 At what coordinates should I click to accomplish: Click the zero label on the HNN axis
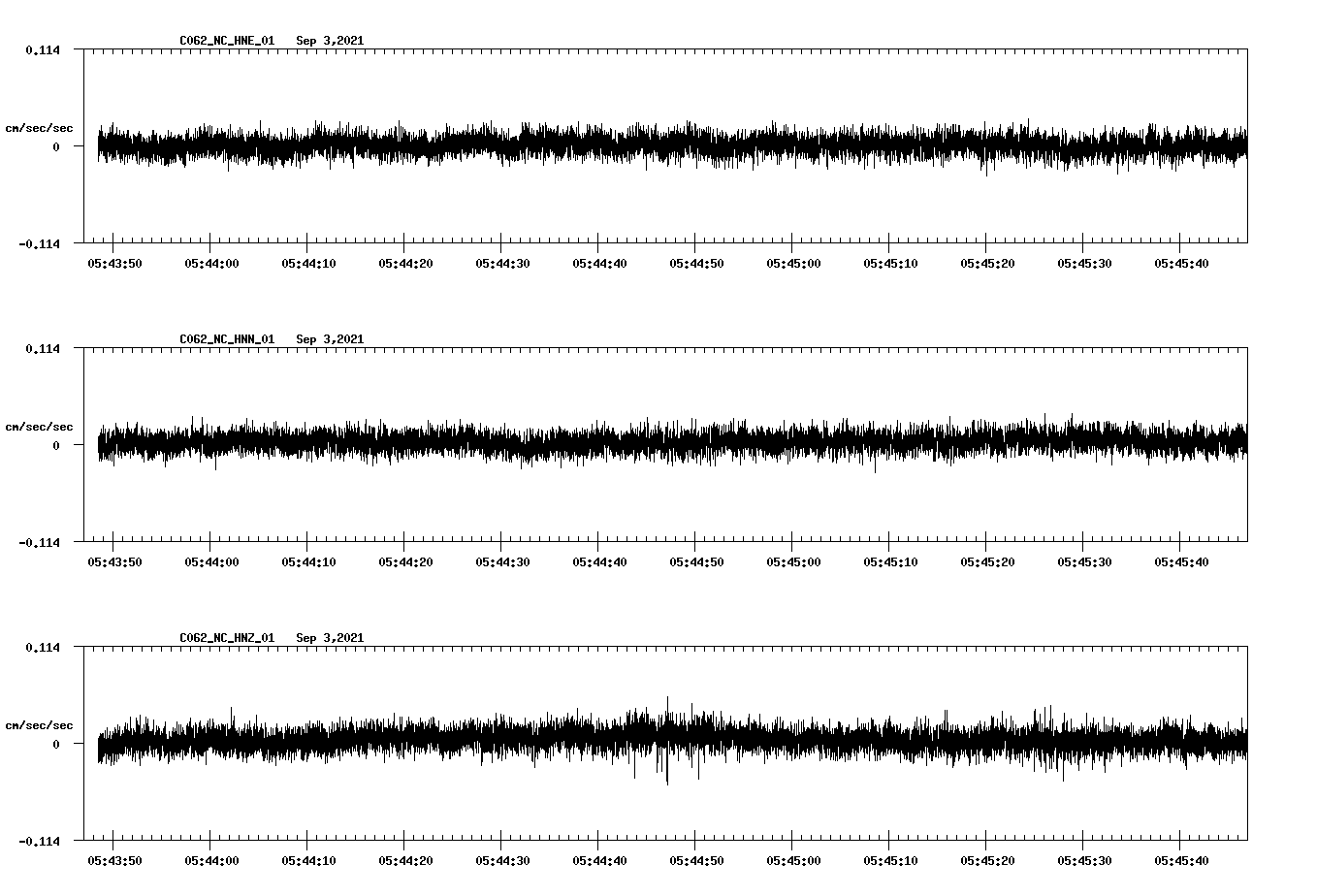tap(56, 445)
